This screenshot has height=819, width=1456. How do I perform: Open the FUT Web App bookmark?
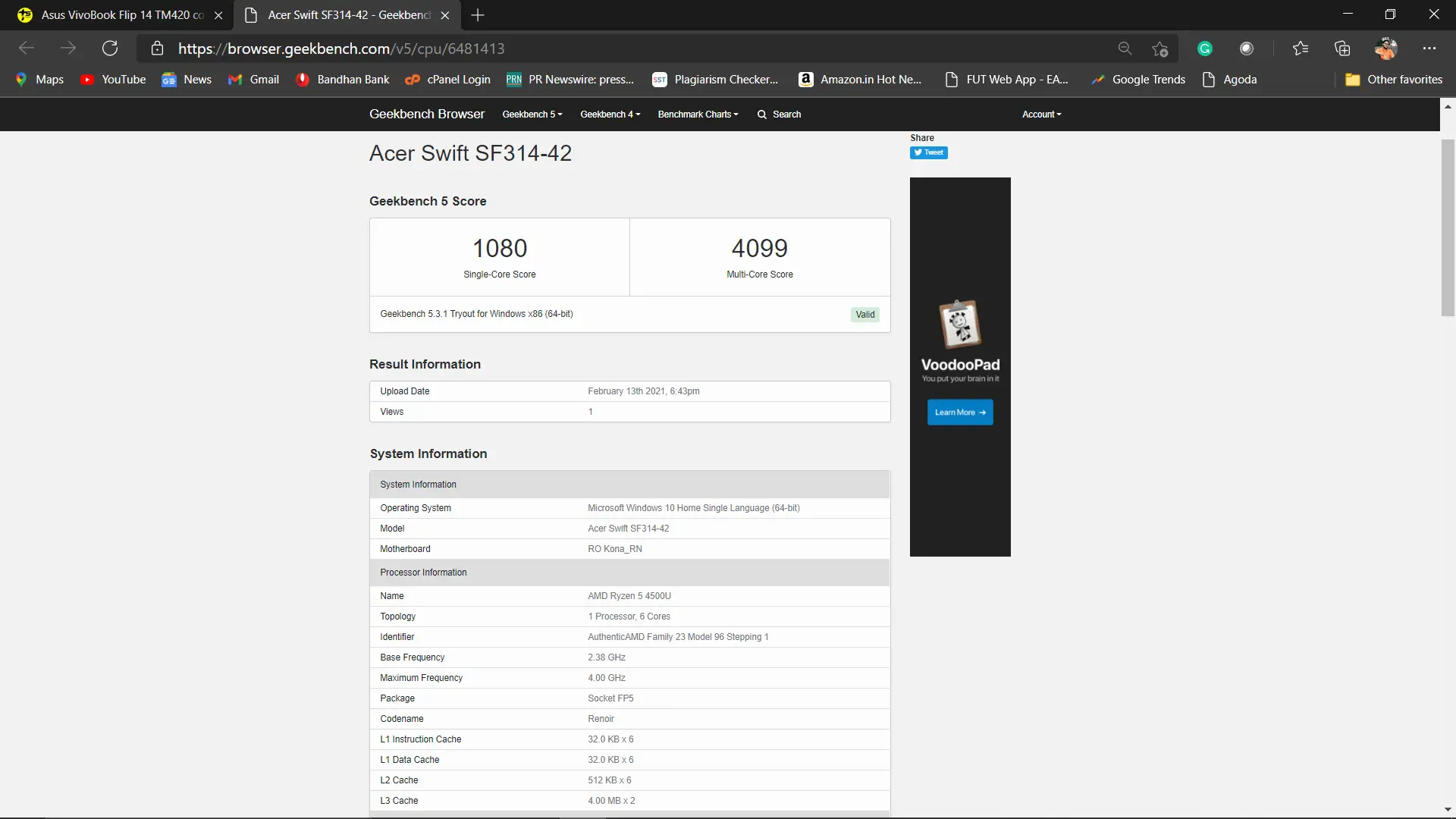coord(1006,80)
